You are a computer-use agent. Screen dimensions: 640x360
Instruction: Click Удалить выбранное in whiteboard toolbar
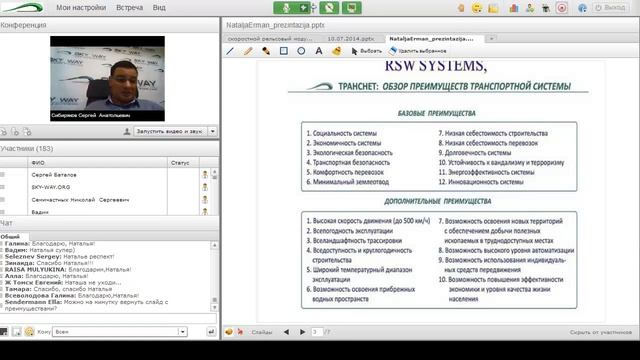[x=418, y=51]
